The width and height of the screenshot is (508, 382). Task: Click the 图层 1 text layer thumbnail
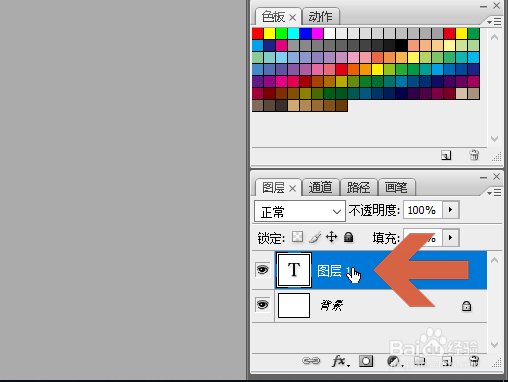pos(294,270)
